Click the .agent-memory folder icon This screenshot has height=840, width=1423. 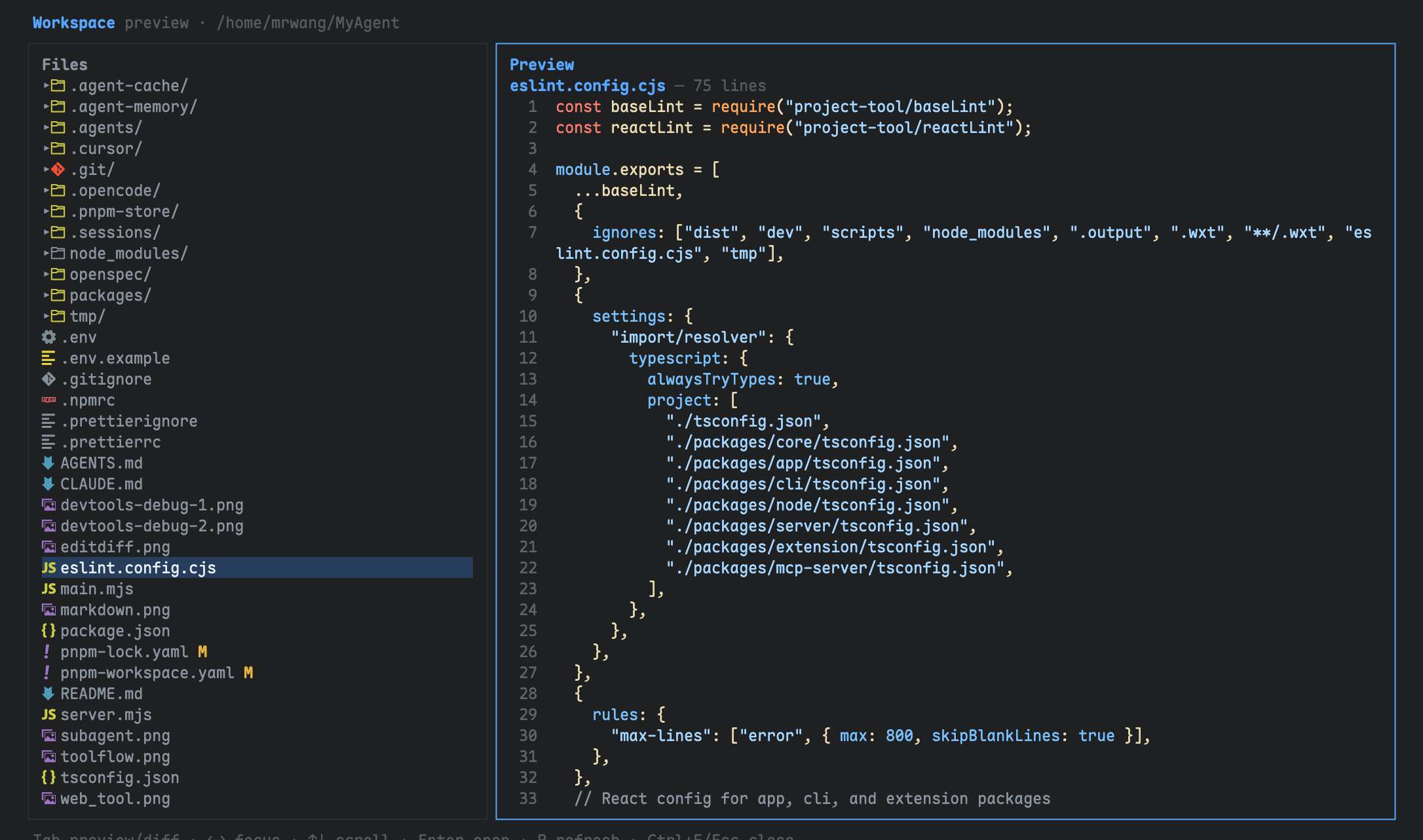click(x=58, y=107)
